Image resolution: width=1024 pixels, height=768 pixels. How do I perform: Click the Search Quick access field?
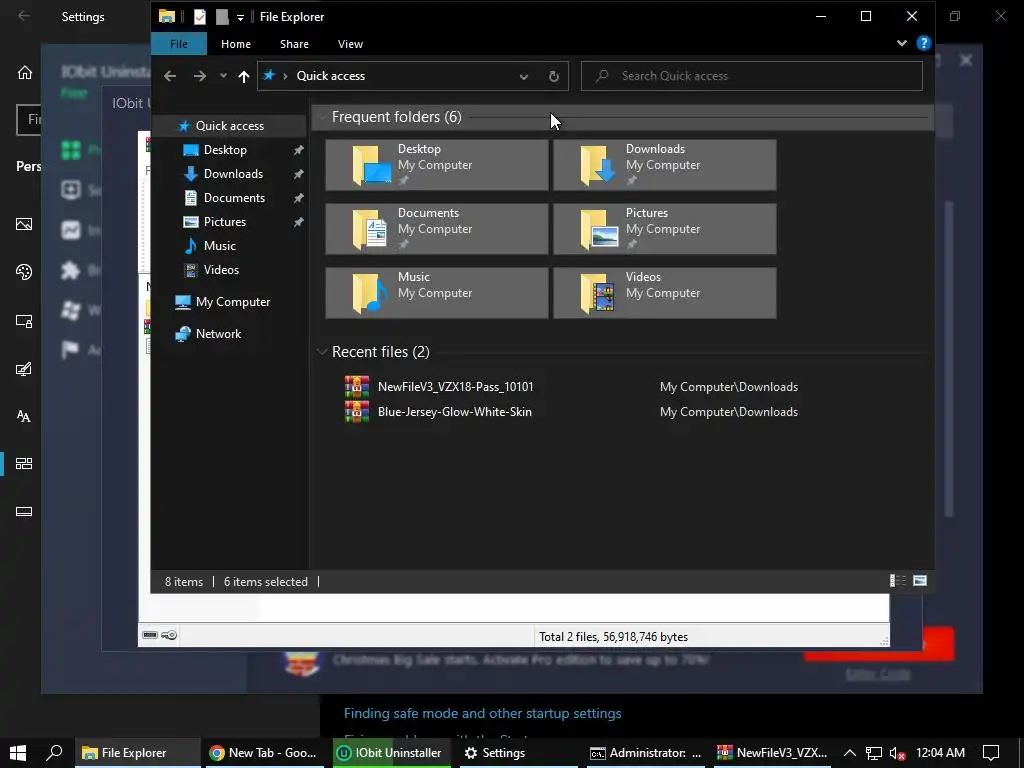pyautogui.click(x=752, y=76)
